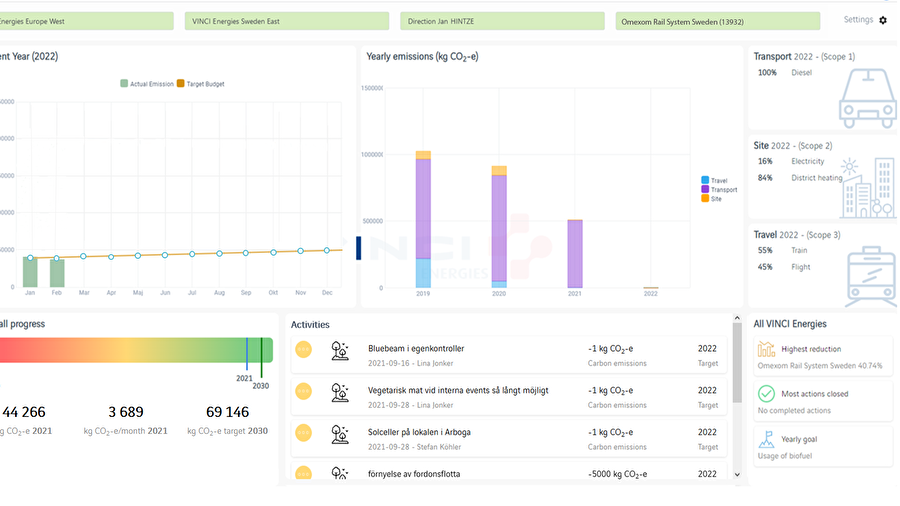900x506 pixels.
Task: Click the 2020 stacked emissions bar
Action: pyautogui.click(x=499, y=227)
